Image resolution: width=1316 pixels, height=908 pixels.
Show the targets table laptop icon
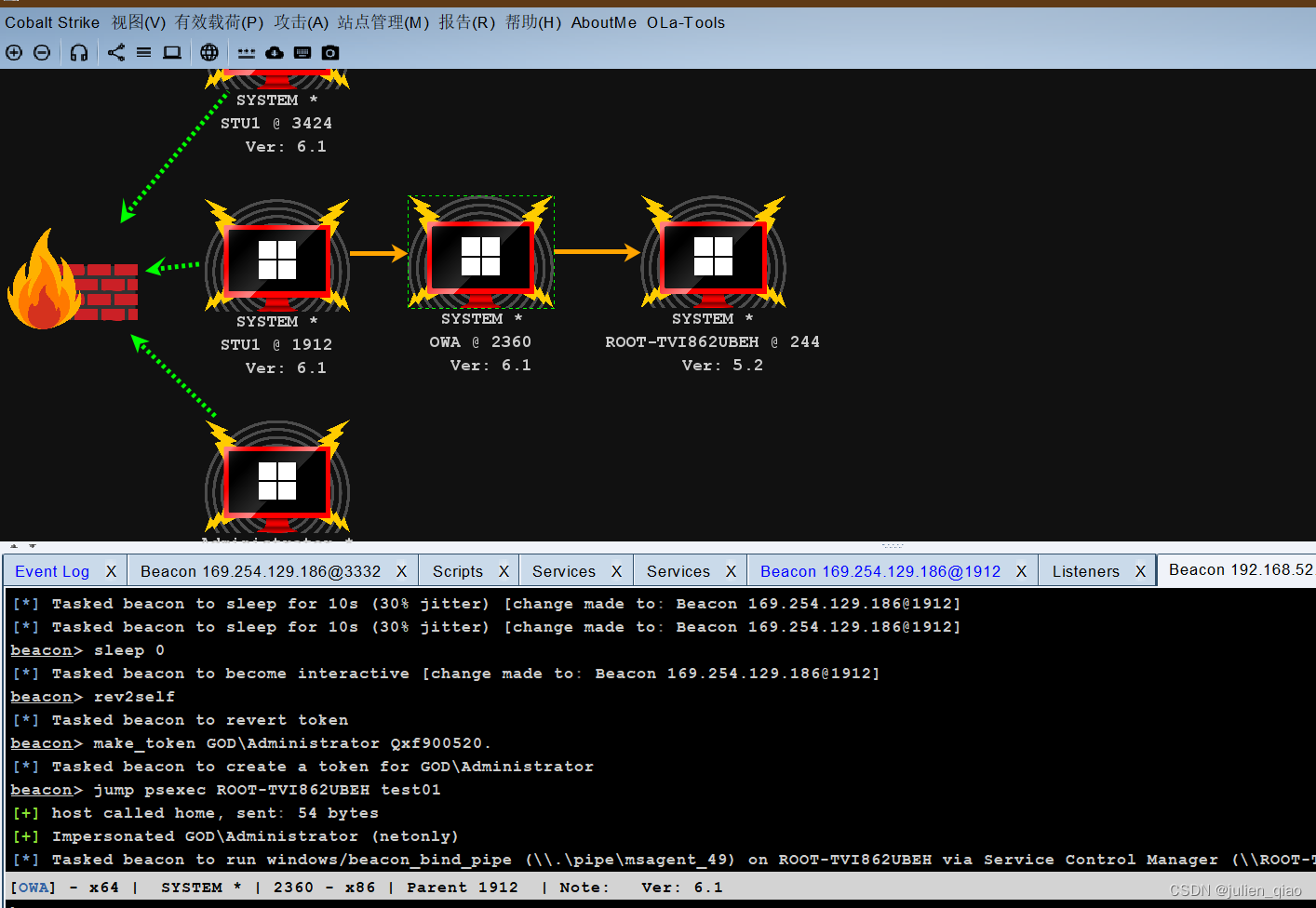tap(172, 53)
